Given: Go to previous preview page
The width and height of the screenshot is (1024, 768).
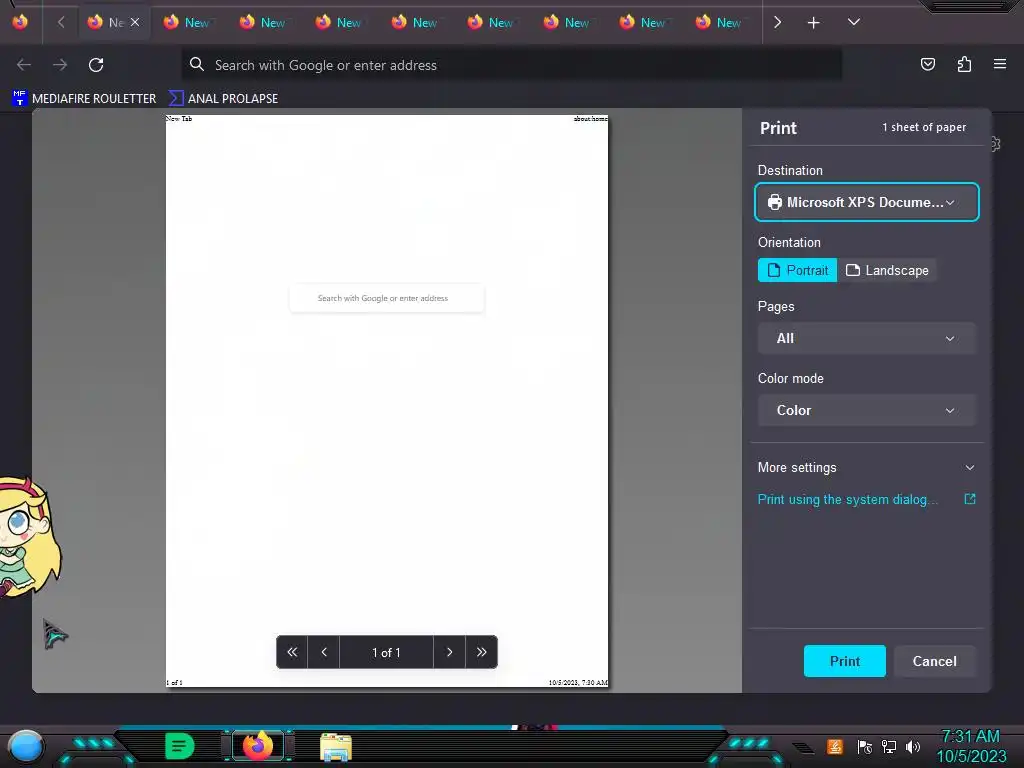Looking at the screenshot, I should point(324,652).
